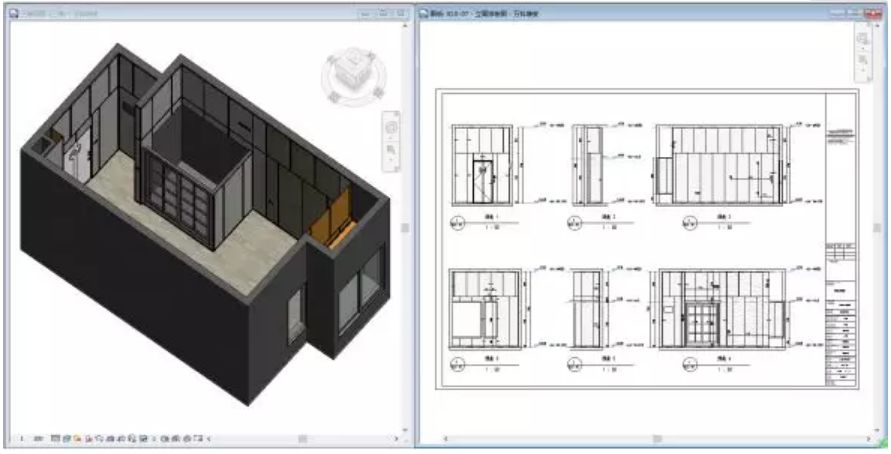Viewport: 891px width, 454px height.
Task: Click the right scroll arrow of the 3D view scrollbar
Action: click(x=397, y=439)
